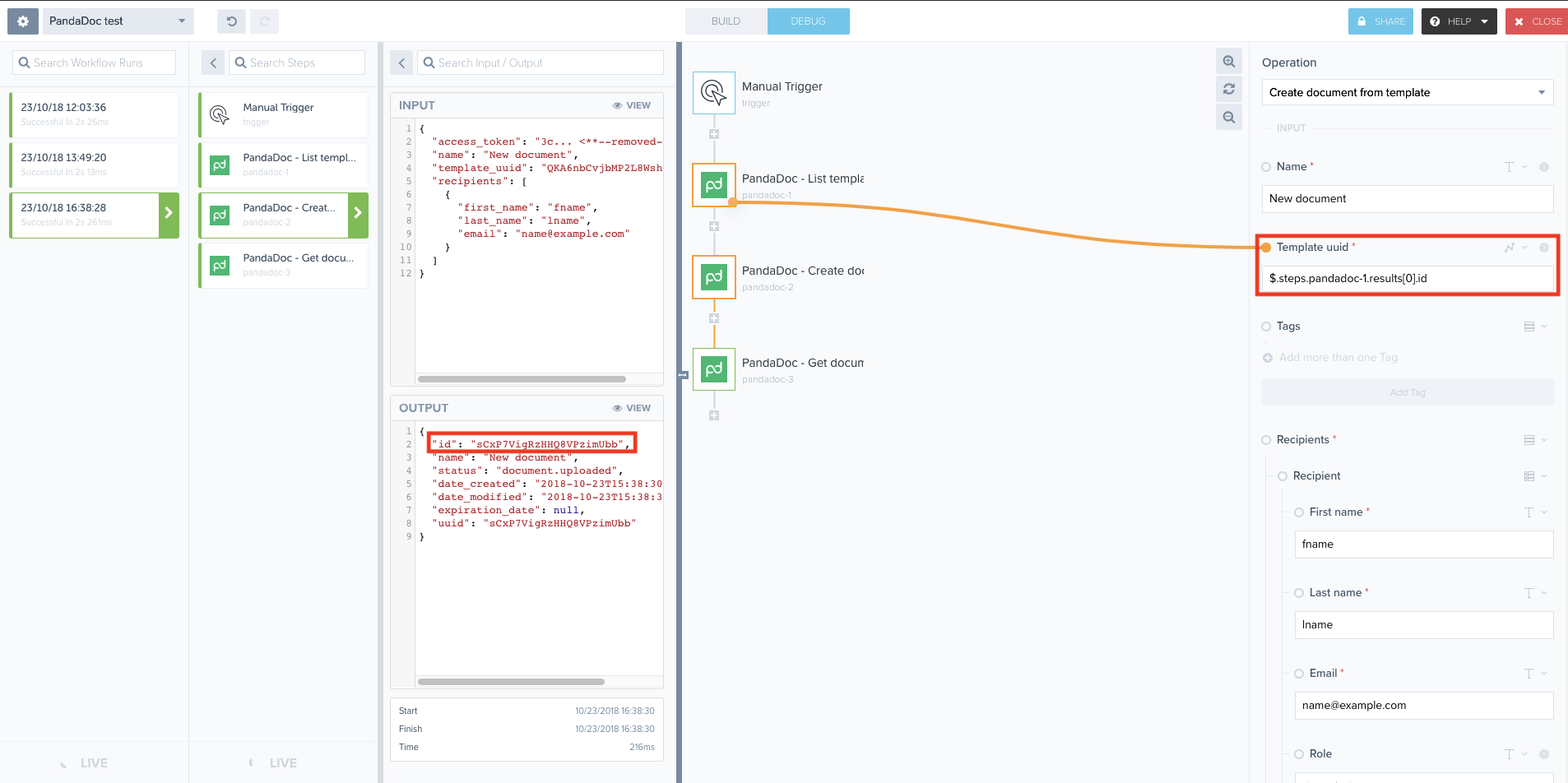Switch to the BUILD tab
This screenshot has height=783, width=1568.
click(x=726, y=21)
